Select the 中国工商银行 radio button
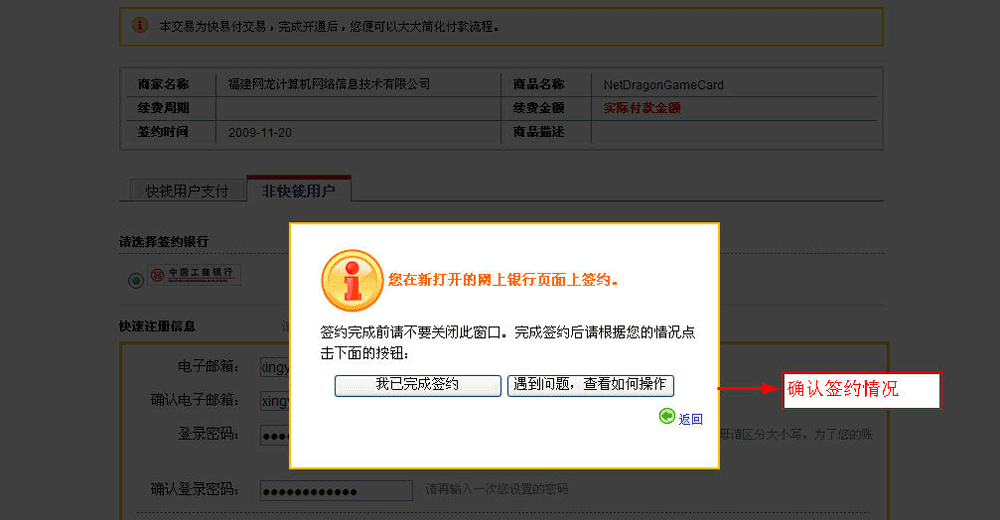This screenshot has width=1000, height=520. (136, 281)
